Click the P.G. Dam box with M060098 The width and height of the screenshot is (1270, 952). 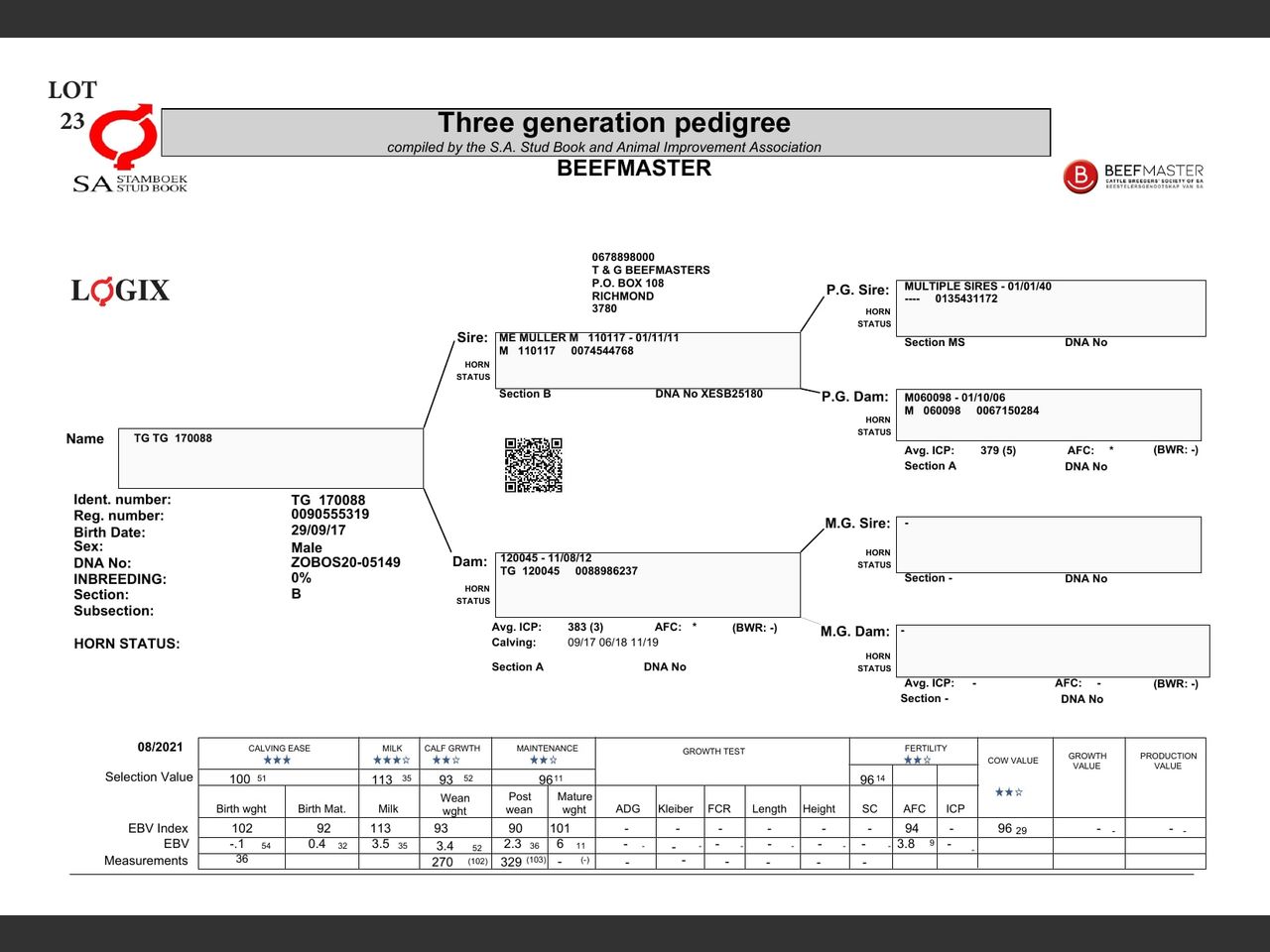coord(1048,415)
